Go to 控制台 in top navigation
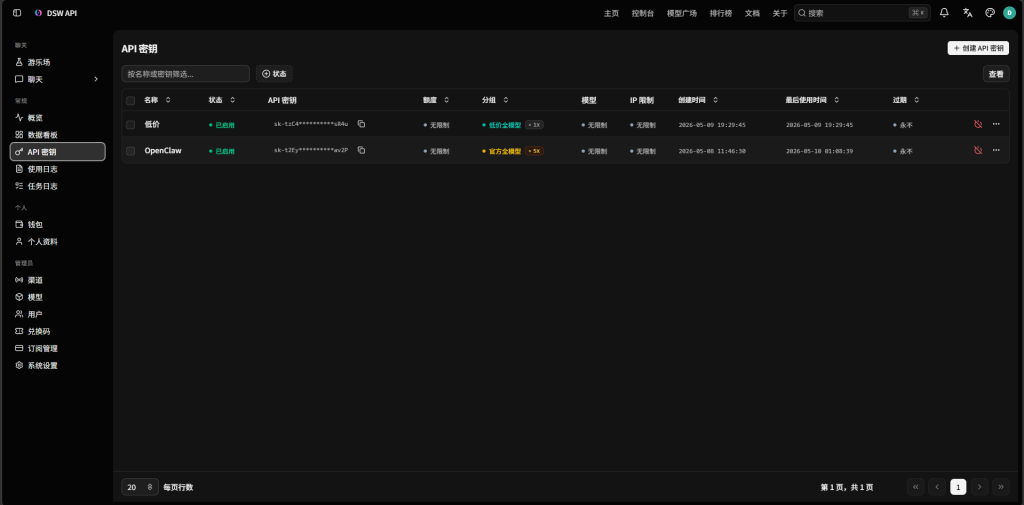 coord(643,13)
